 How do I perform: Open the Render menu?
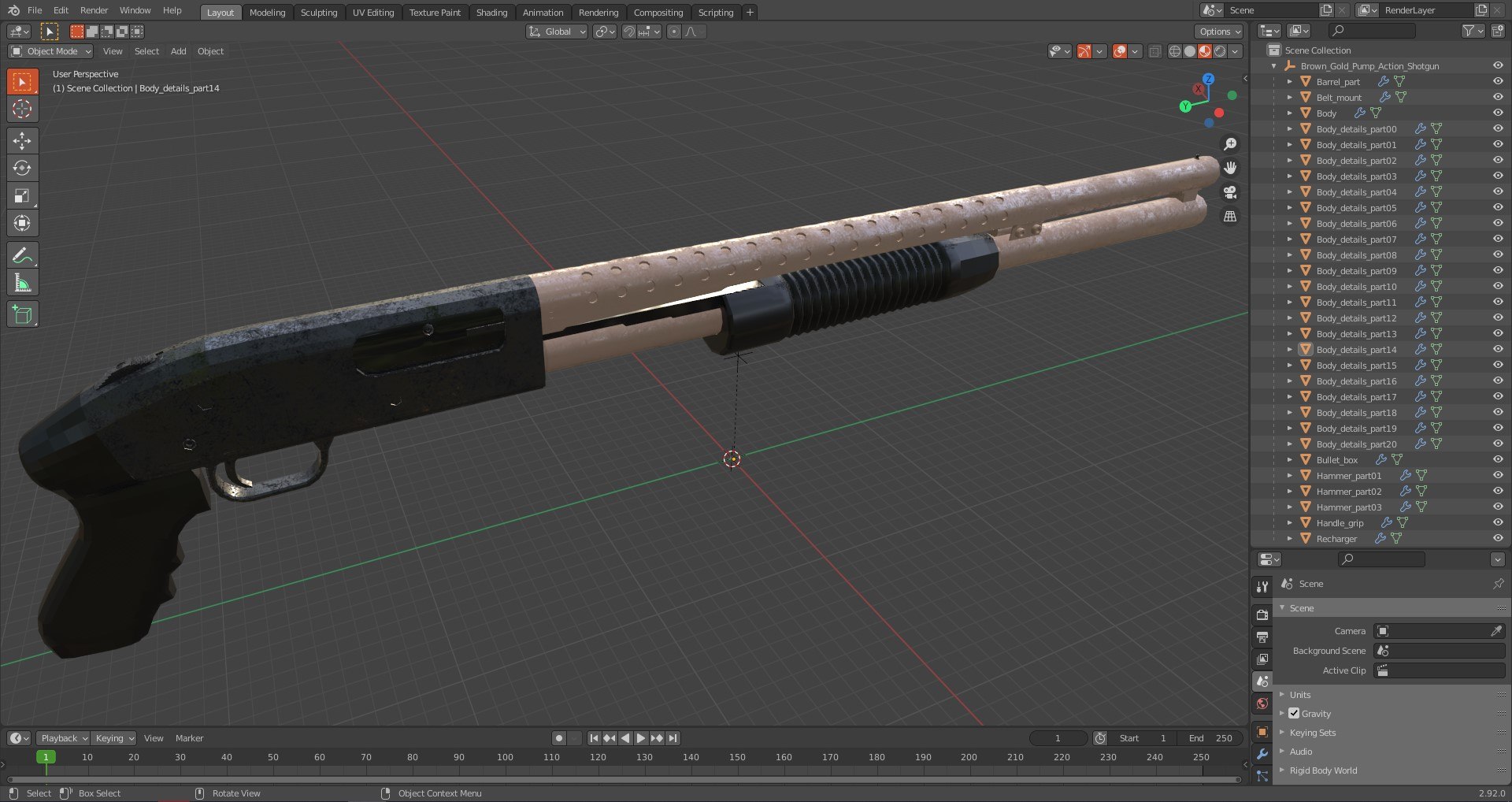94,10
